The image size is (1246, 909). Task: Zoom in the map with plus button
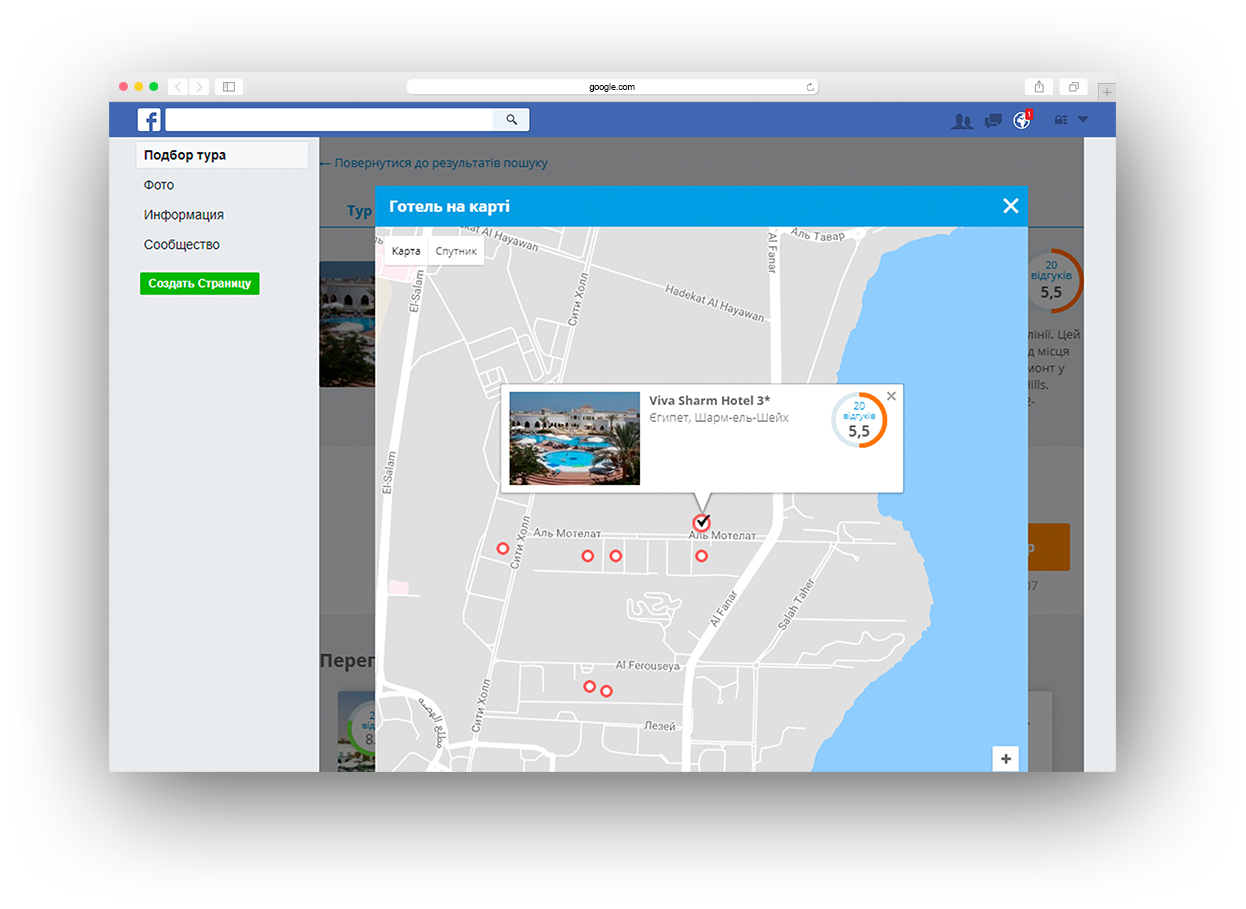(1005, 759)
